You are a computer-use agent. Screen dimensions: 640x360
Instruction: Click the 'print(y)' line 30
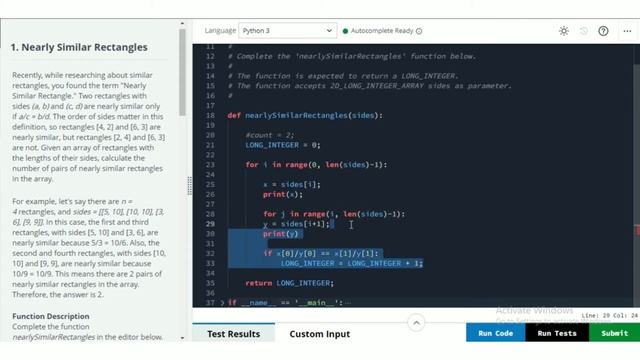(x=281, y=233)
